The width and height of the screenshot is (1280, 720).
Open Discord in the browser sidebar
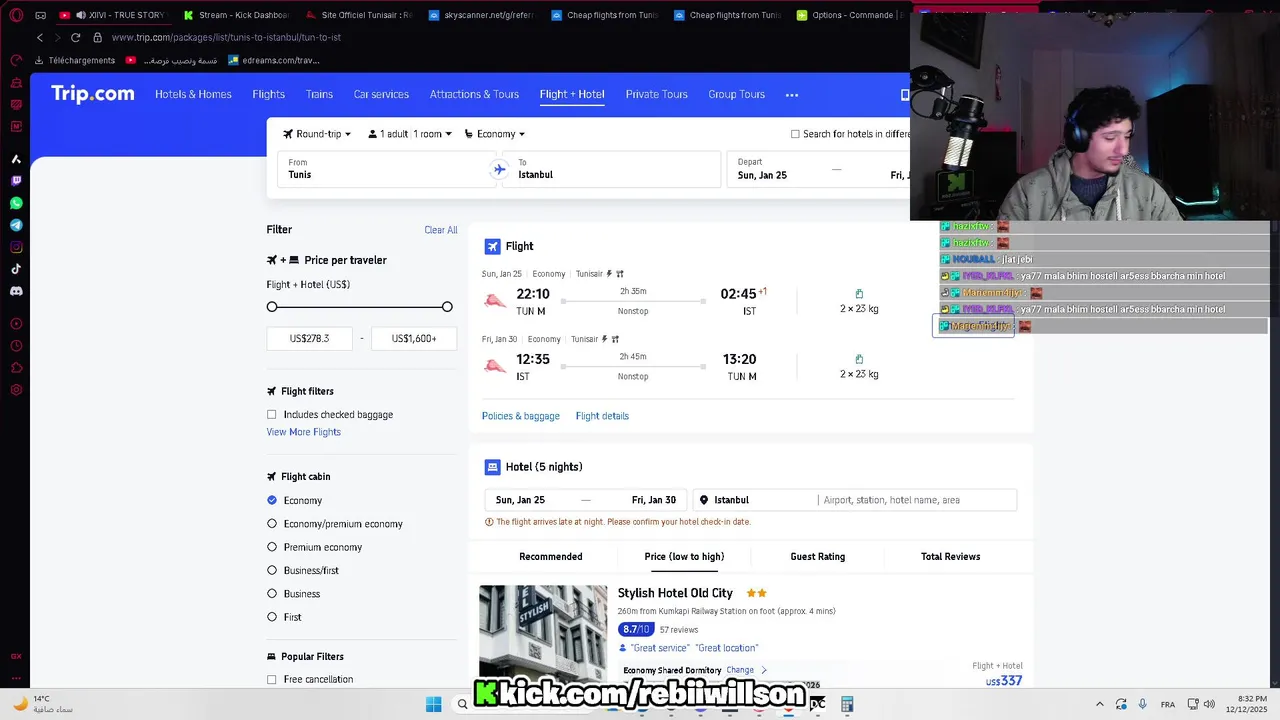click(x=16, y=291)
